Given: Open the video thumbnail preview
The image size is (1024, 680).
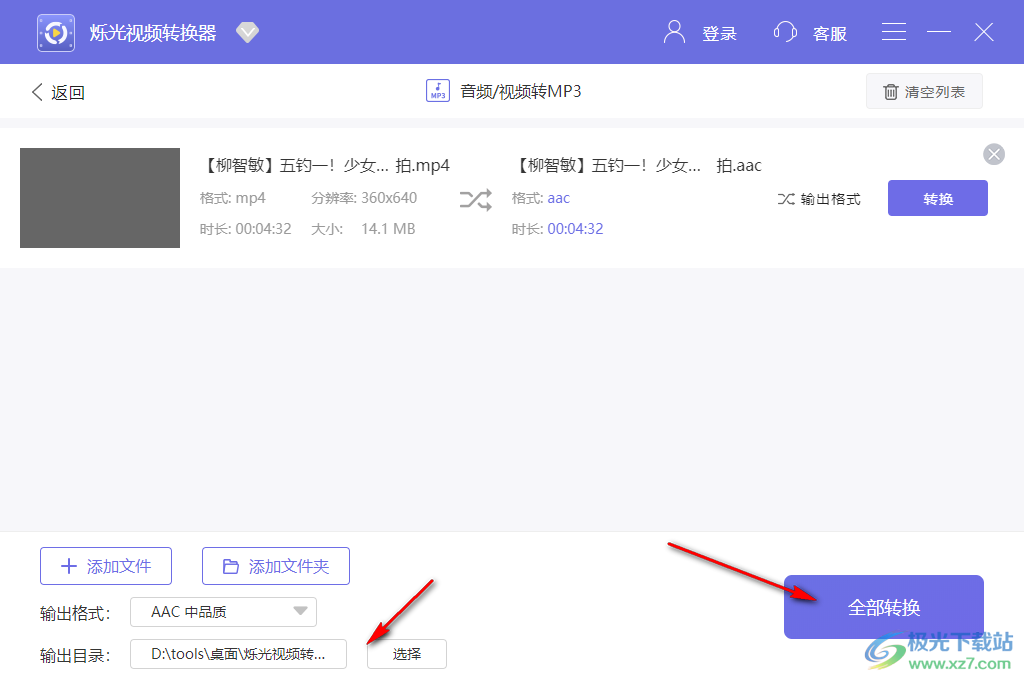Looking at the screenshot, I should pyautogui.click(x=100, y=198).
